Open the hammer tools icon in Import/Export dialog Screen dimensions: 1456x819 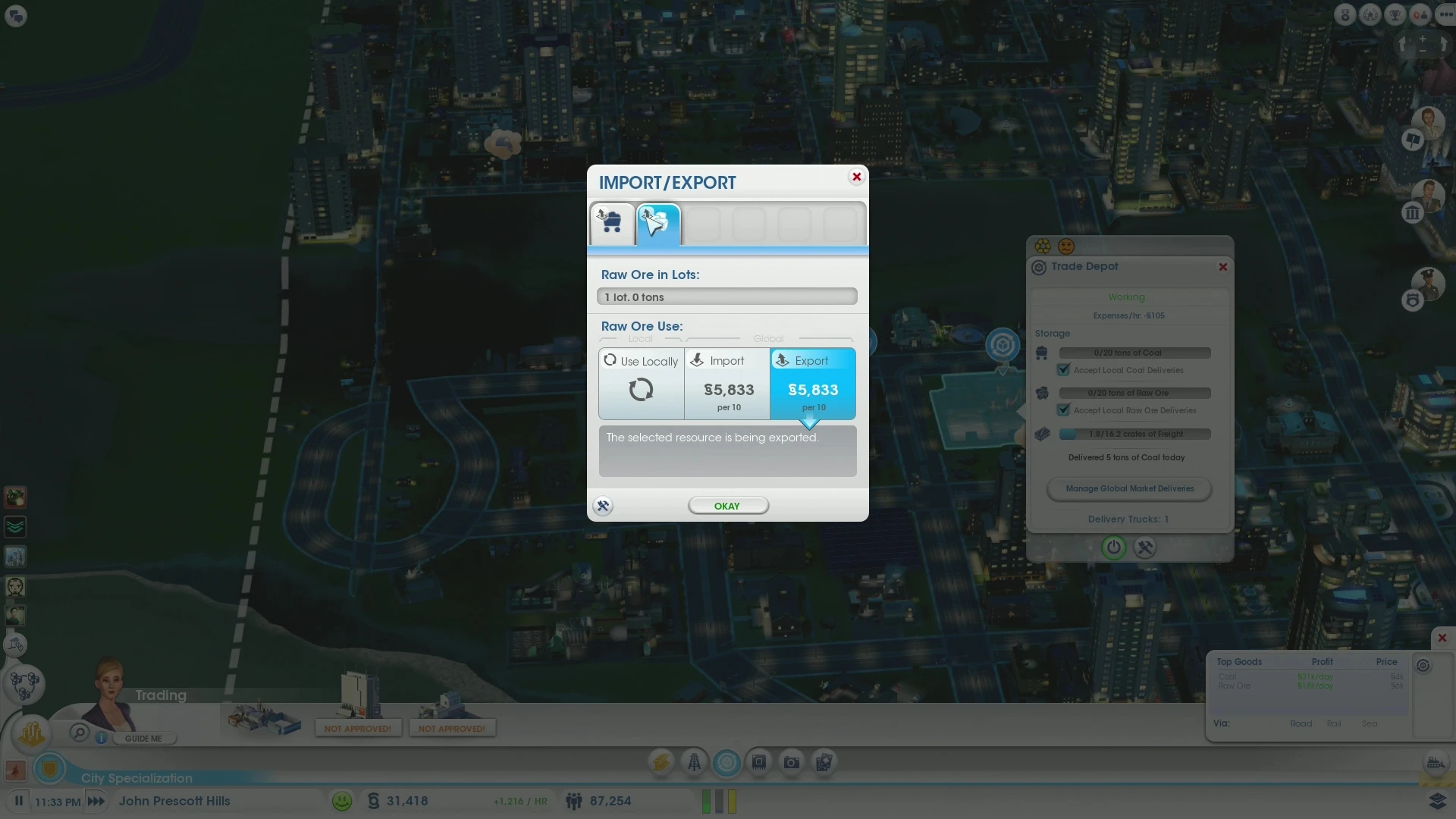[x=603, y=506]
